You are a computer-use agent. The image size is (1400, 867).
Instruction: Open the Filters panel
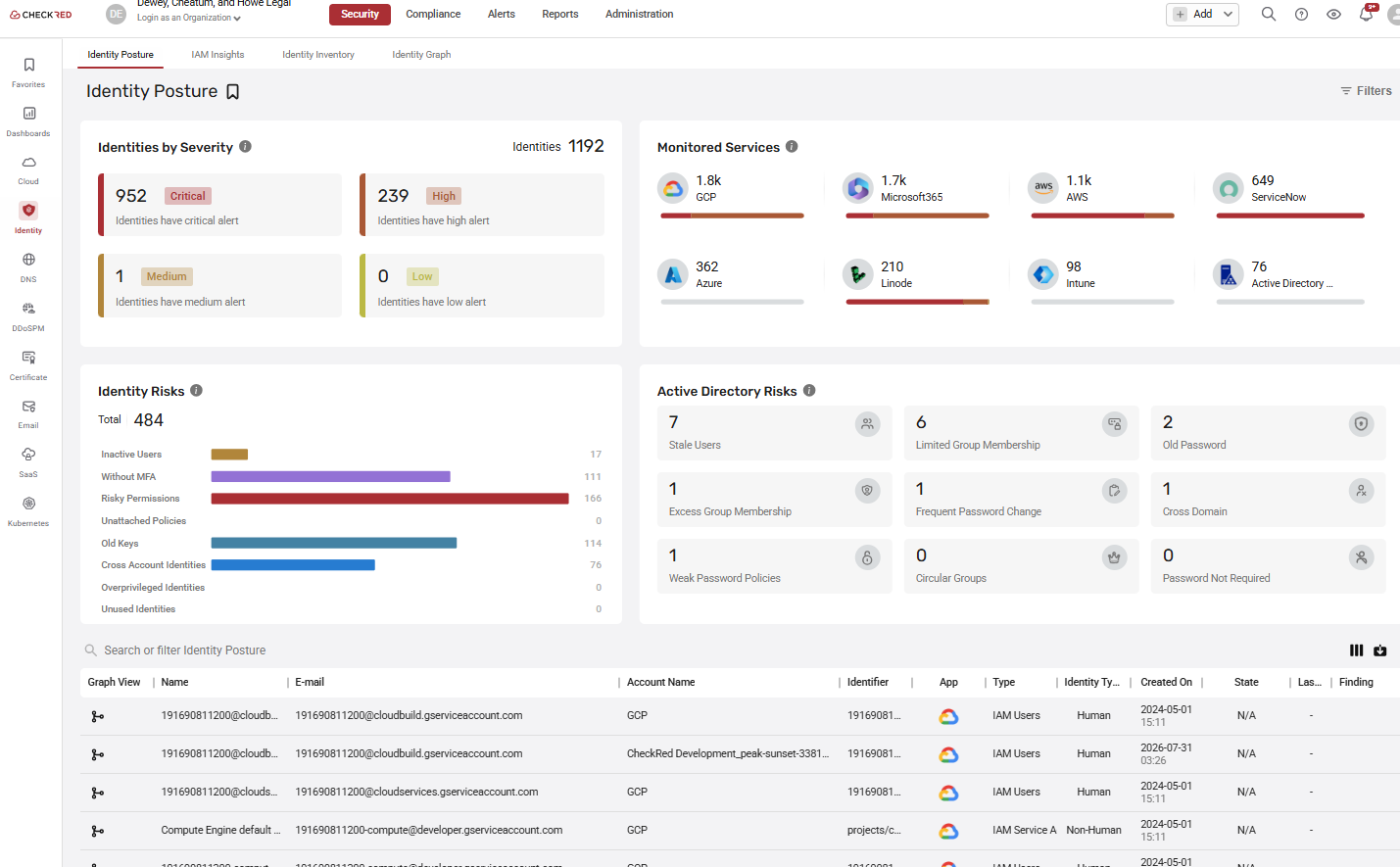1366,91
